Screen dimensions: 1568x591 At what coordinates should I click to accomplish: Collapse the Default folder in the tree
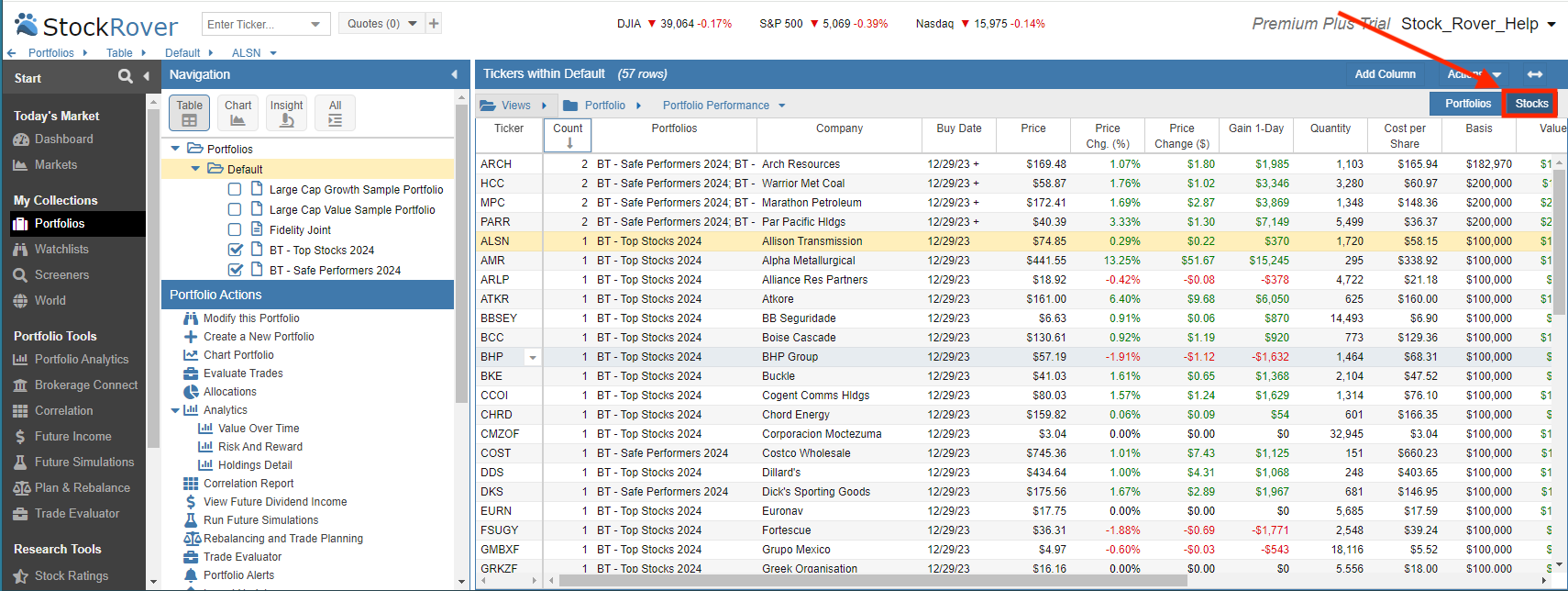click(195, 169)
